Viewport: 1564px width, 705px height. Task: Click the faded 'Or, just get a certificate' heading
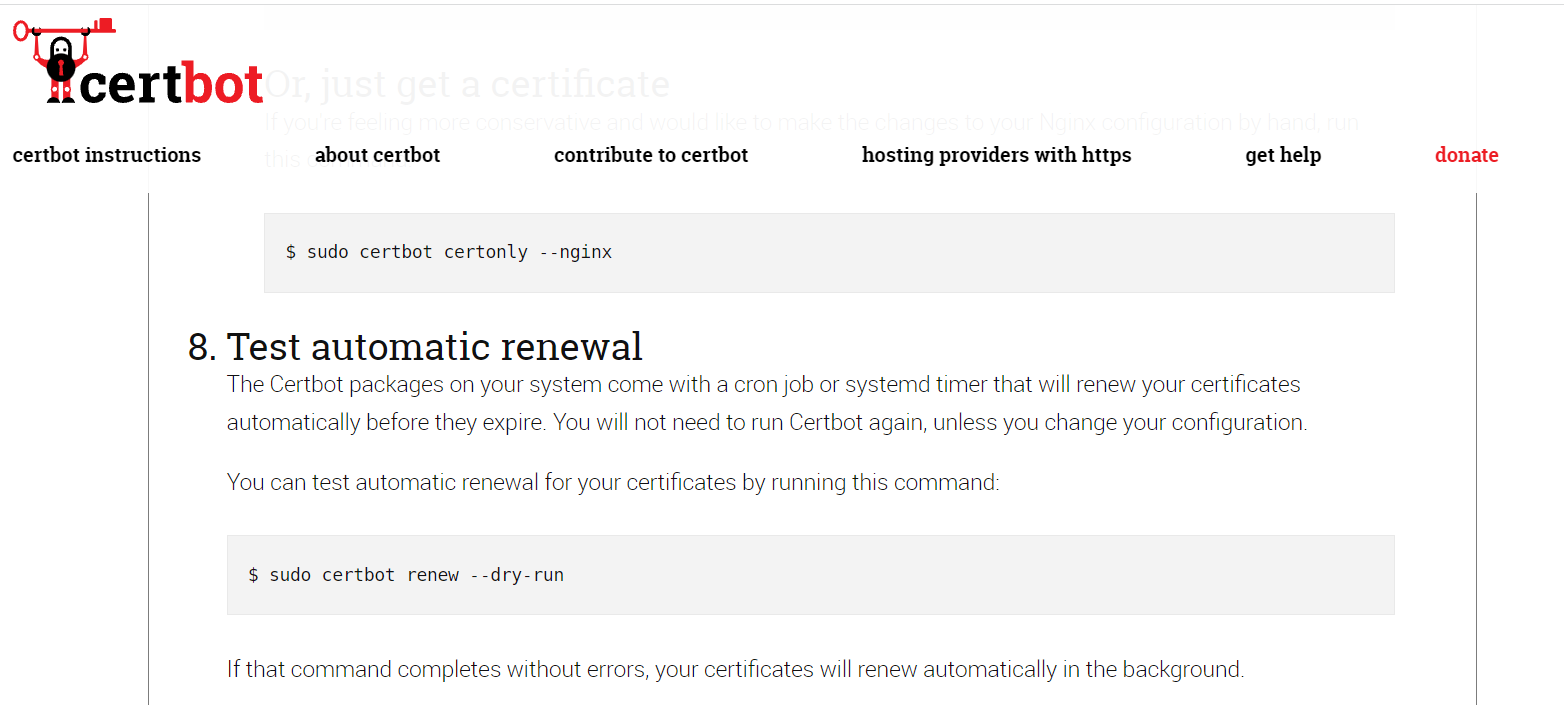467,84
